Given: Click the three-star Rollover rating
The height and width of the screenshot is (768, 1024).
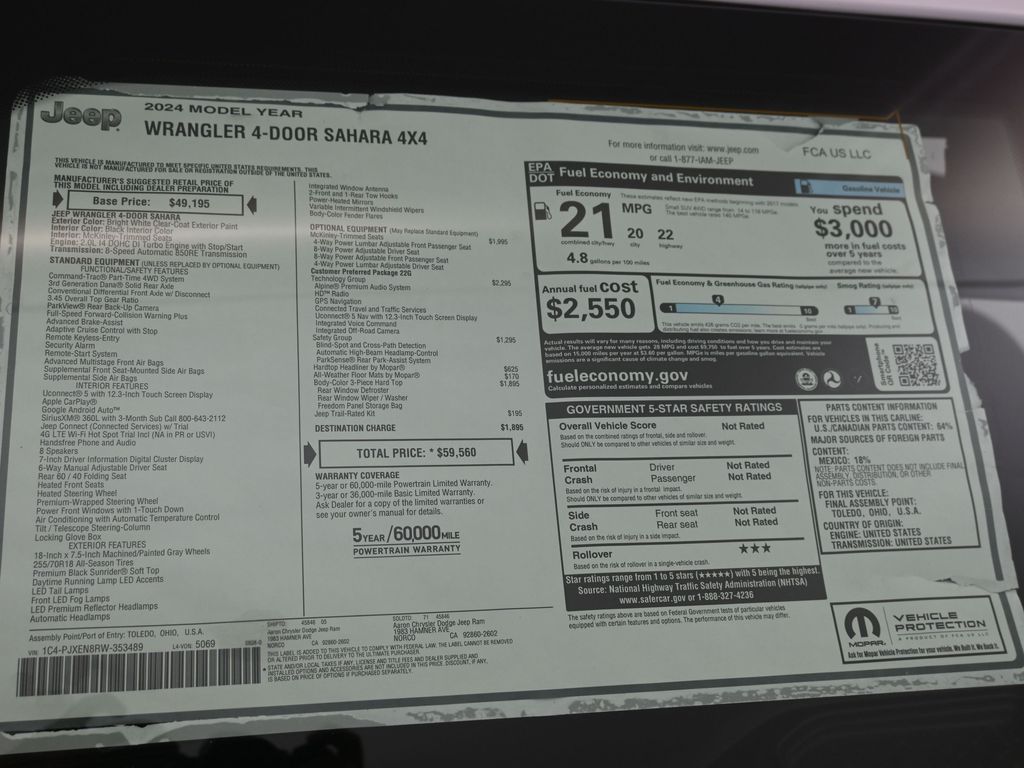Looking at the screenshot, I should (x=754, y=548).
